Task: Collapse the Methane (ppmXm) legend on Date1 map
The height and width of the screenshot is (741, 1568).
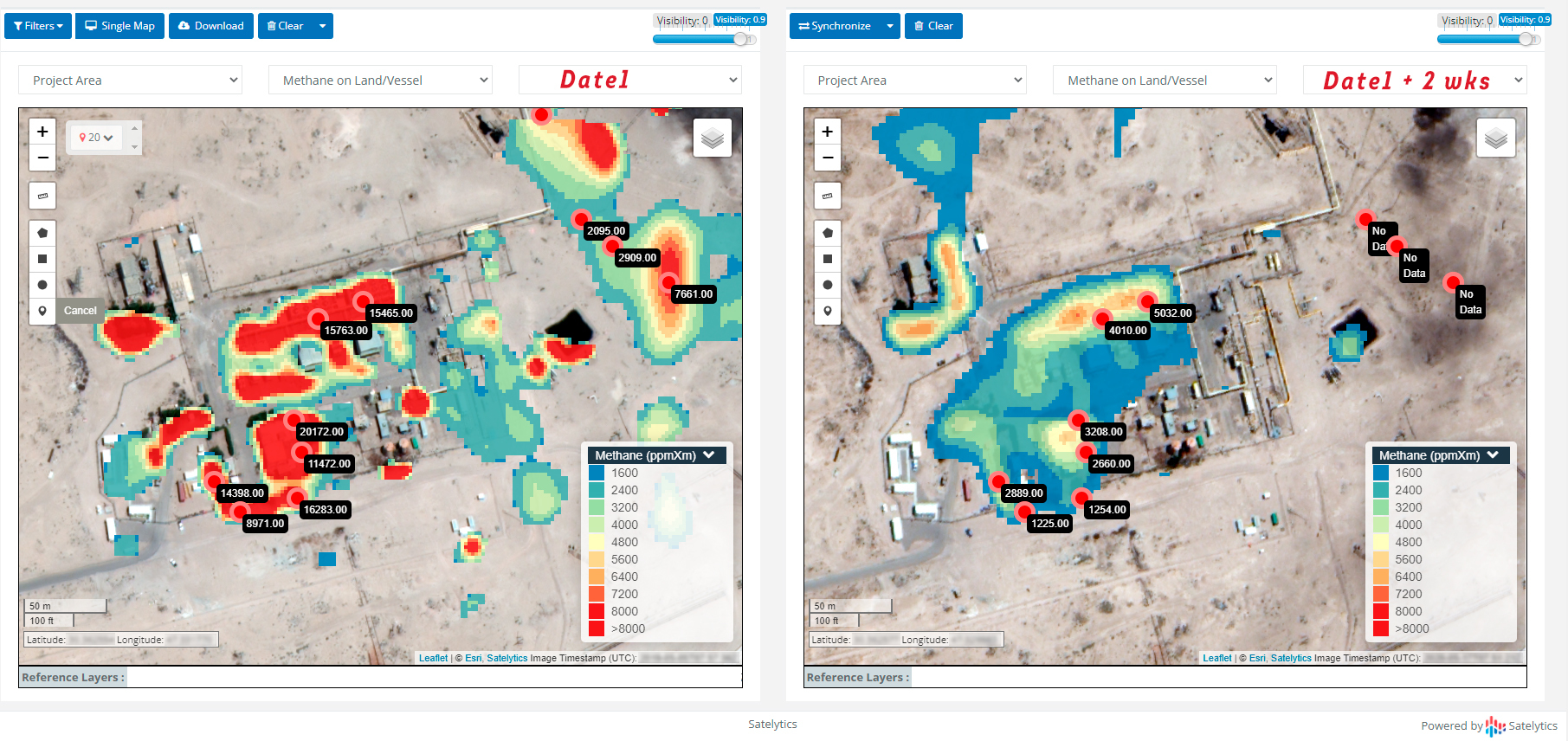Action: tap(709, 455)
